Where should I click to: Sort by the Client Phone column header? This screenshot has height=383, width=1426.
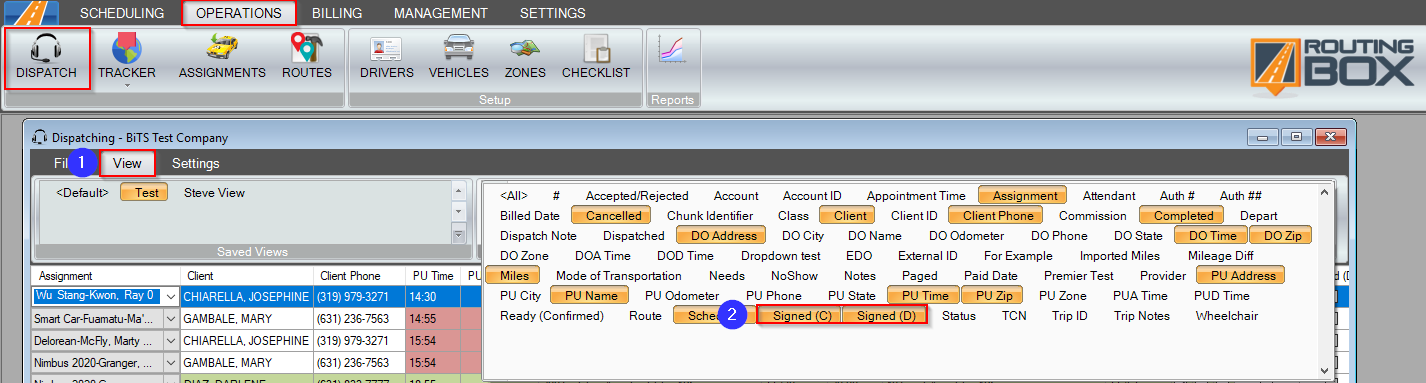click(x=360, y=275)
